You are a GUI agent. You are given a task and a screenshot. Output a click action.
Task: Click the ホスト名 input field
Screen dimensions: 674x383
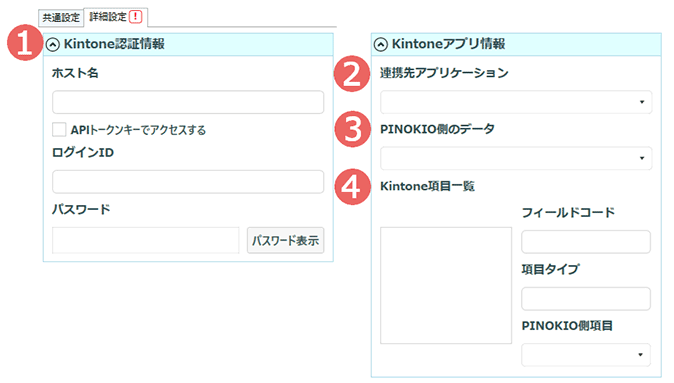pos(188,102)
